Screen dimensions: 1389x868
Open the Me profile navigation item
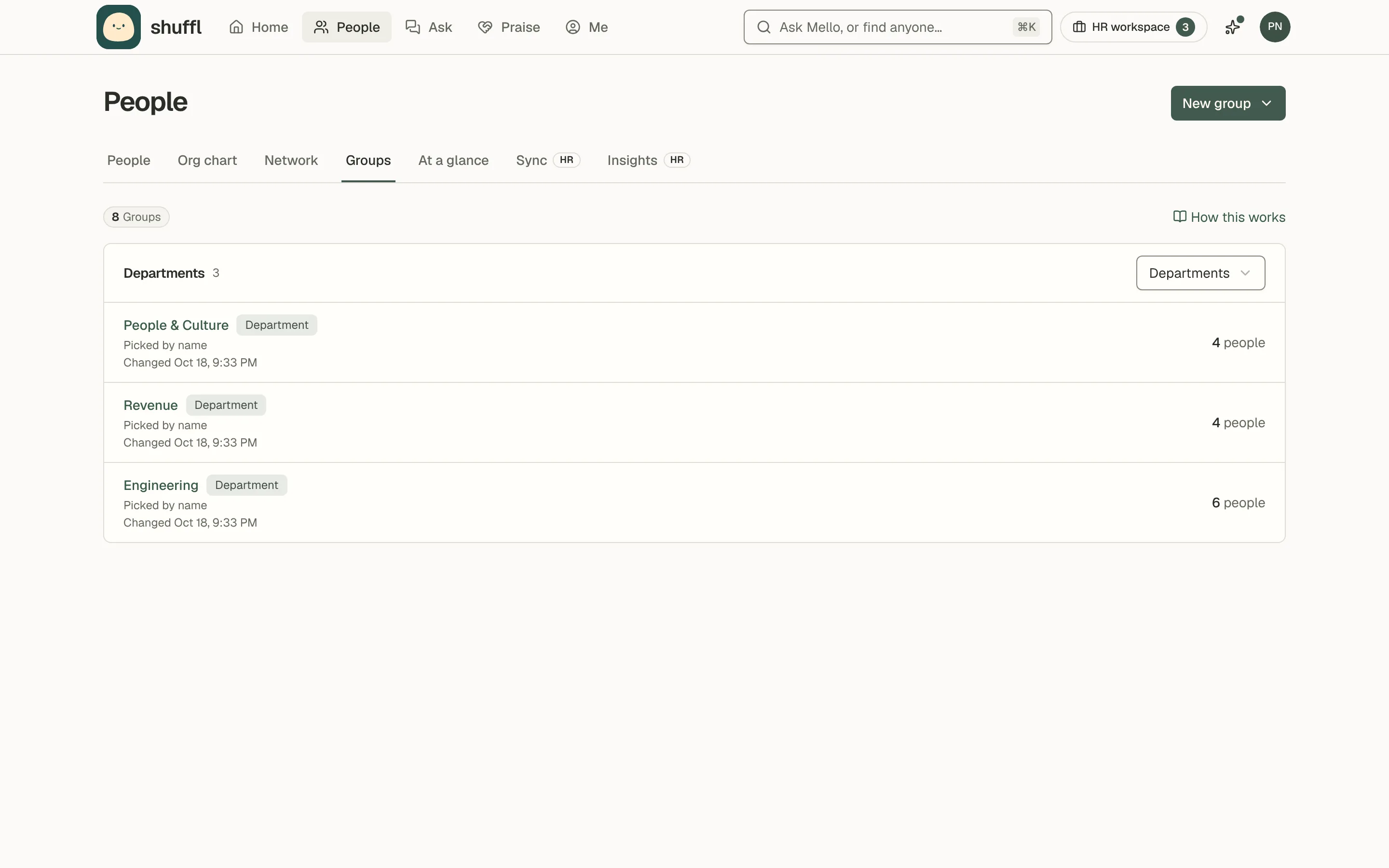(586, 27)
